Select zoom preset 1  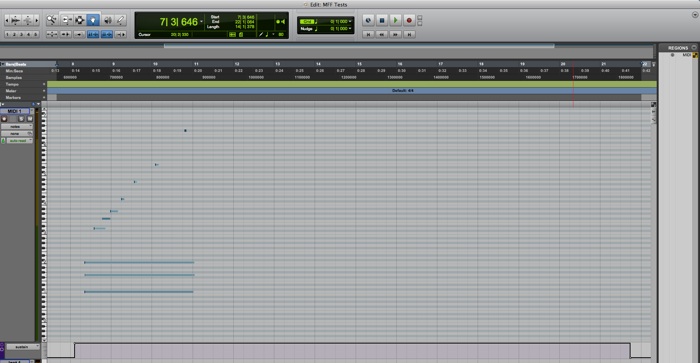pyautogui.click(x=7, y=34)
